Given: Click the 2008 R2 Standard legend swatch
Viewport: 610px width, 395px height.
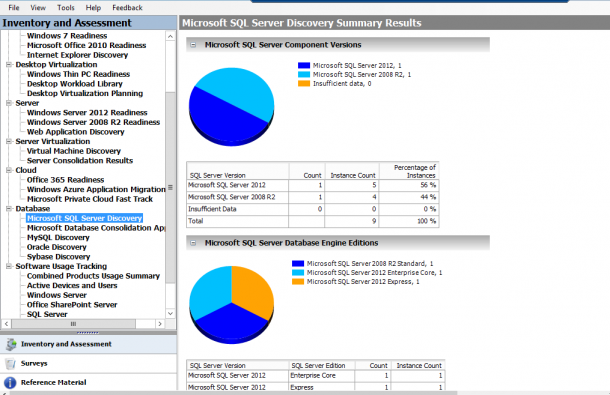Looking at the screenshot, I should tap(298, 263).
